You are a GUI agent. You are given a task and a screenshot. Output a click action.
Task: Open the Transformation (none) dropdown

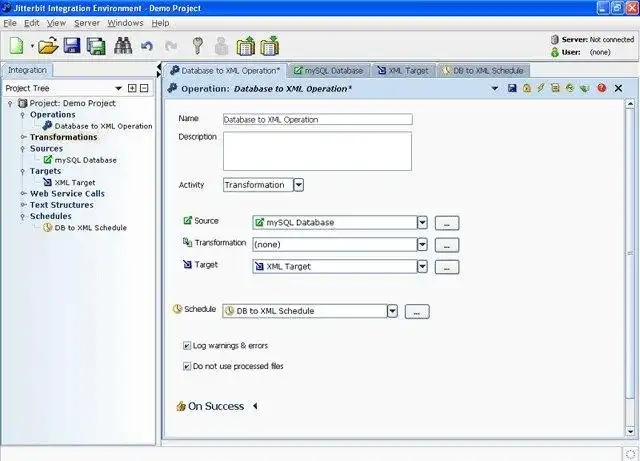click(422, 245)
